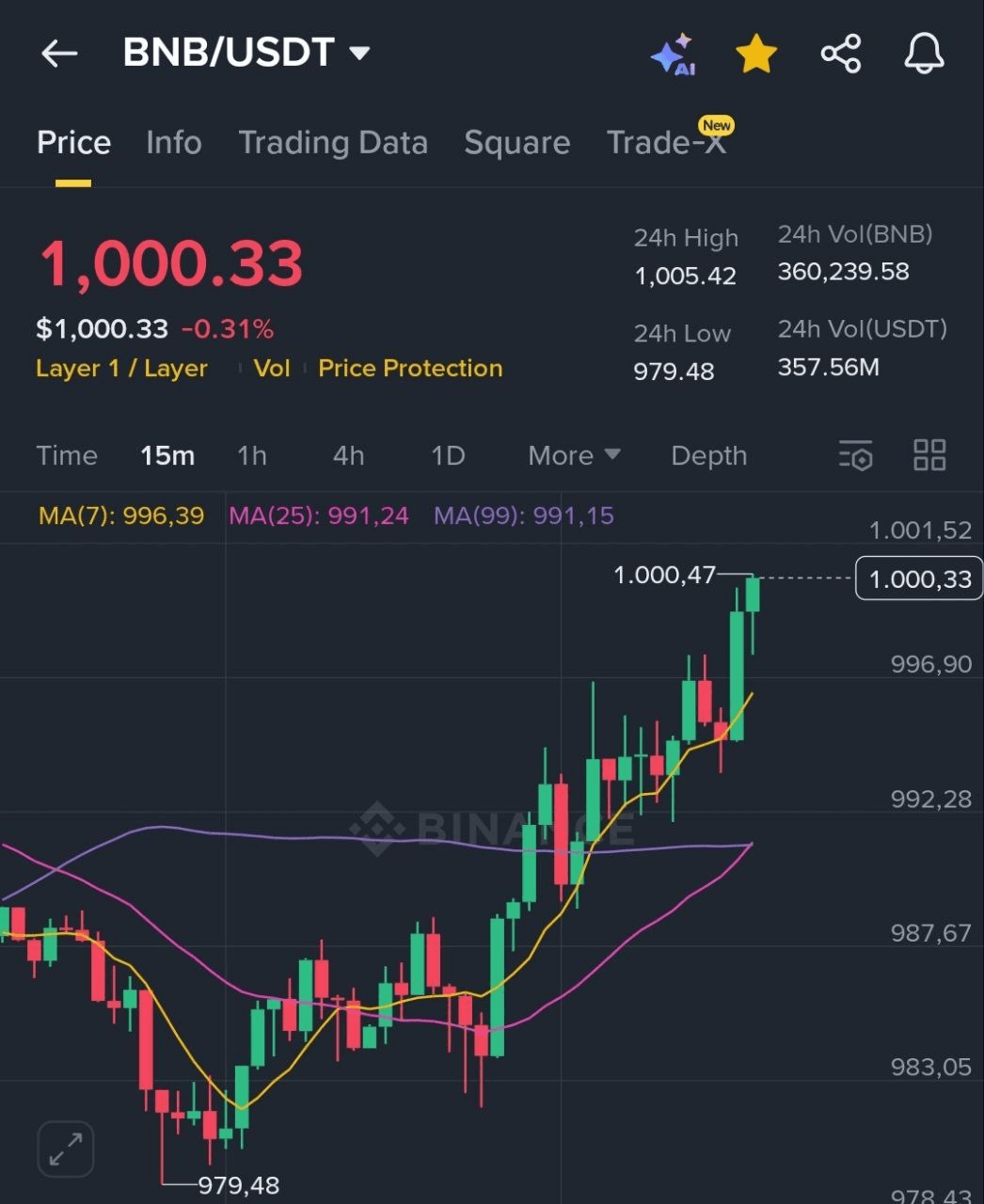Tap the back arrow icon
Image resolution: width=984 pixels, height=1204 pixels.
coord(58,54)
